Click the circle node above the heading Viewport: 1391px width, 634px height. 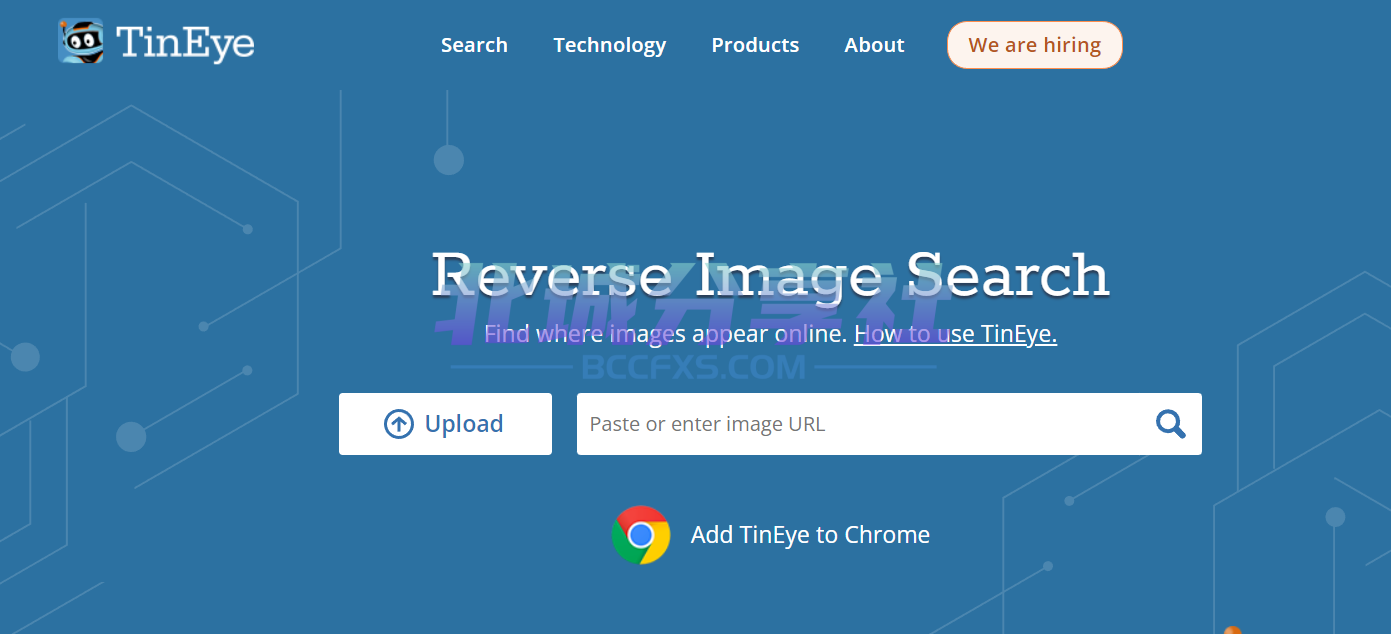[x=448, y=160]
